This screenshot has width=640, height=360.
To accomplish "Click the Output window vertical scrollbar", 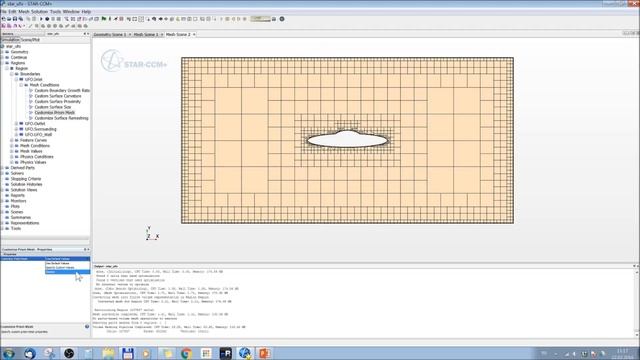I will pos(637,303).
